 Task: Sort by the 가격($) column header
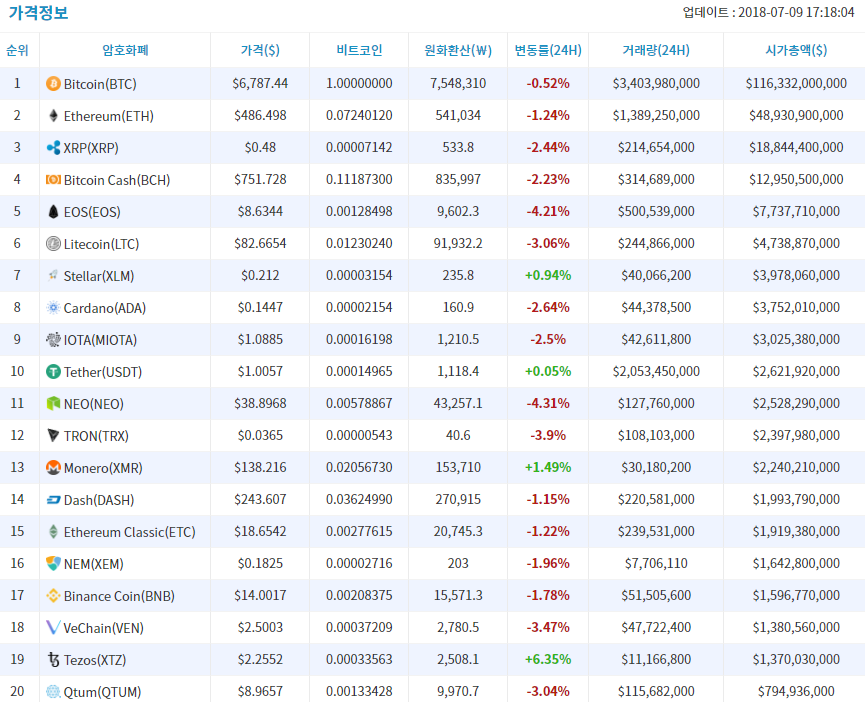[x=260, y=50]
